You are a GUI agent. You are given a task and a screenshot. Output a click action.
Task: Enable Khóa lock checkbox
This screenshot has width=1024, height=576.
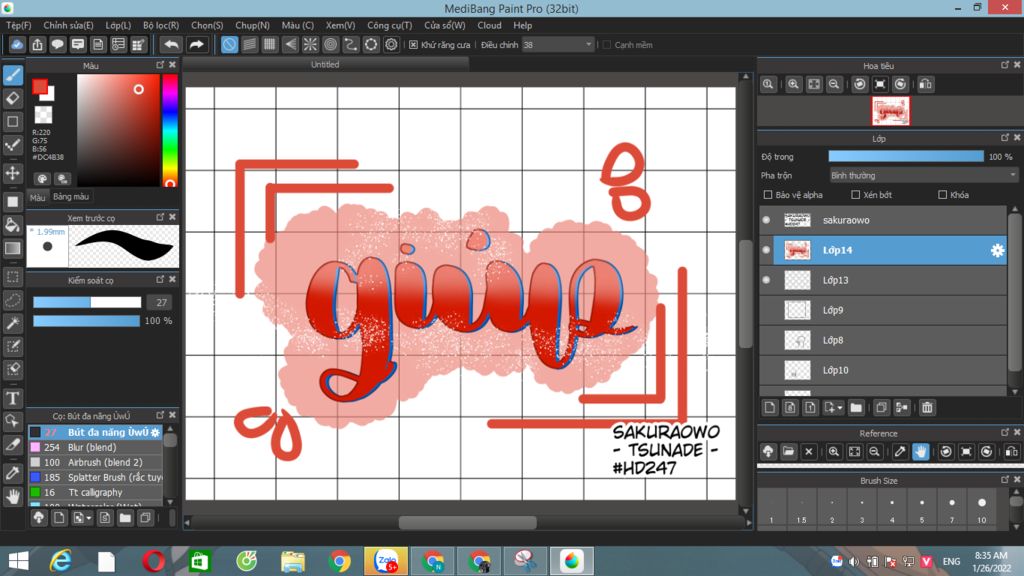(x=942, y=195)
